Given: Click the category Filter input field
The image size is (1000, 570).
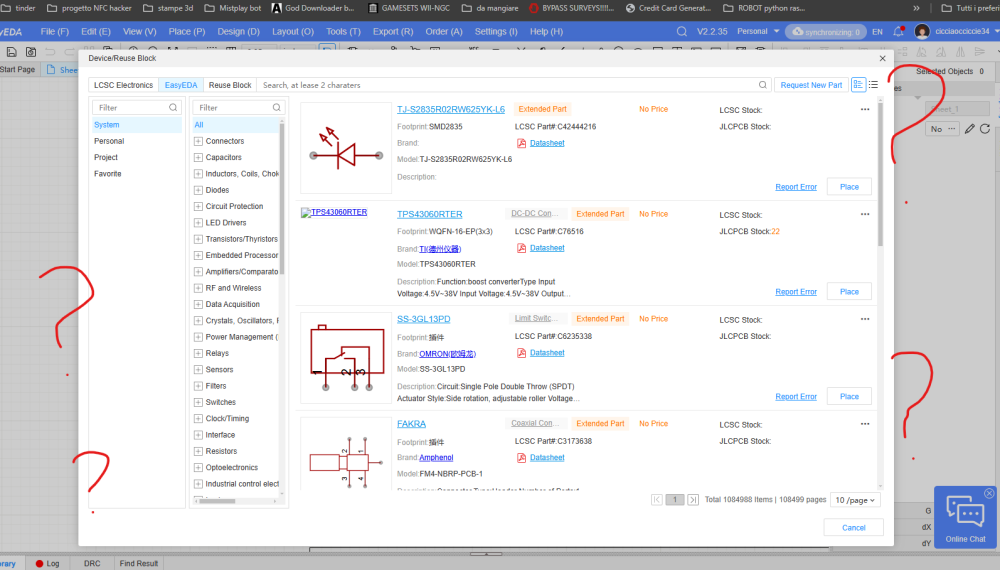Looking at the screenshot, I should 233,108.
